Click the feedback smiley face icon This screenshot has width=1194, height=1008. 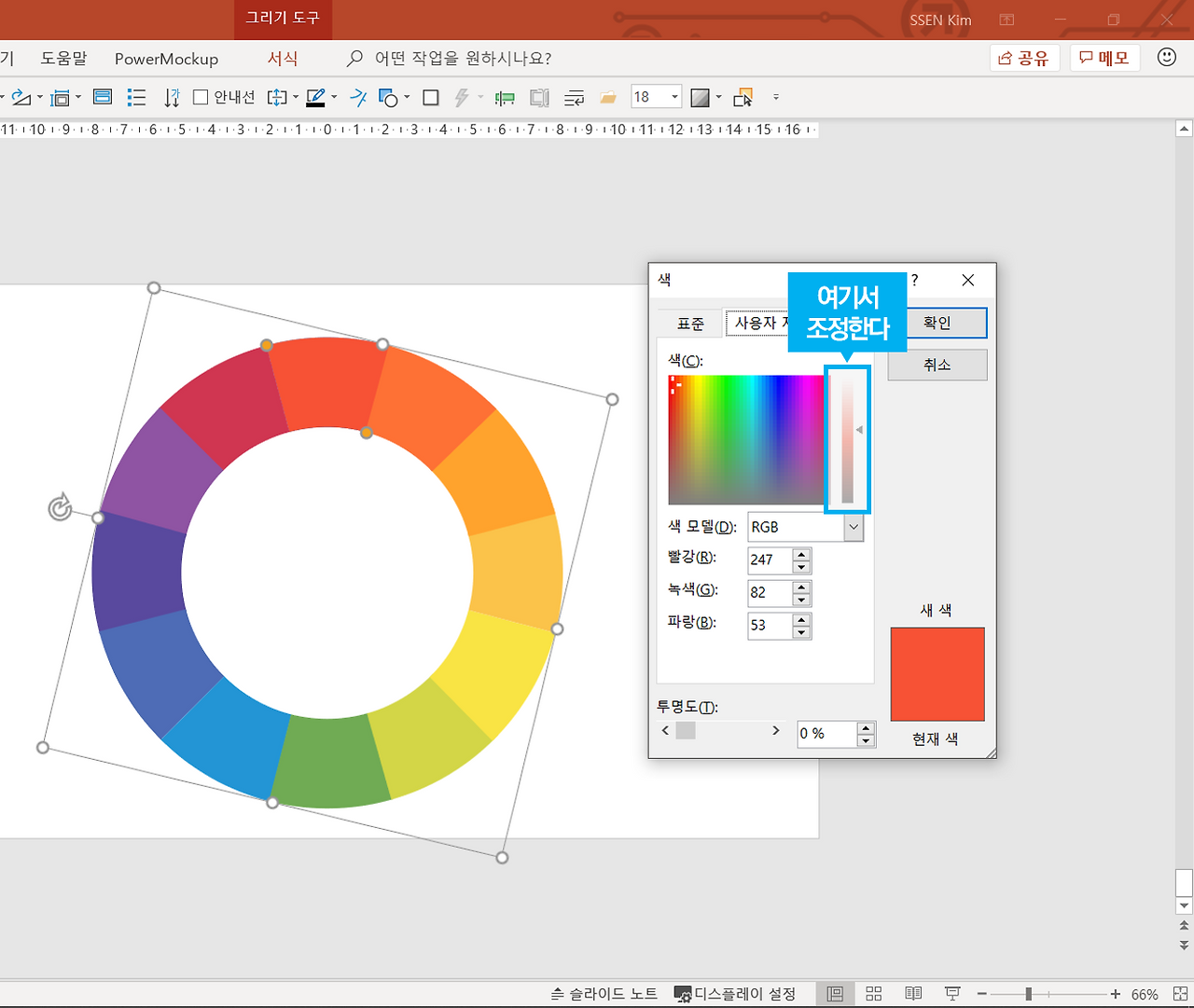(1166, 58)
